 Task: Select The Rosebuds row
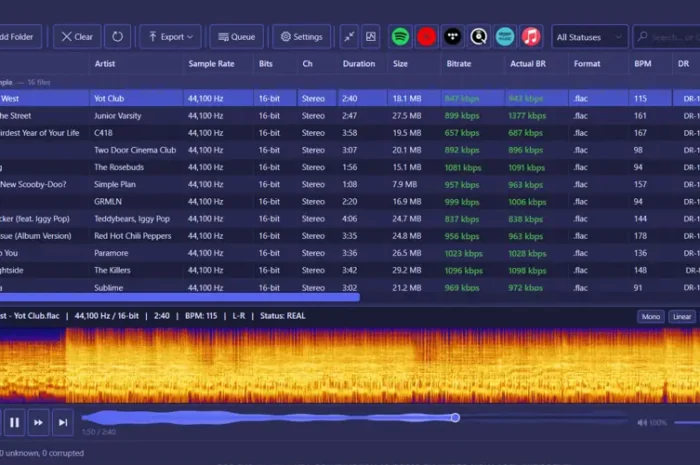tap(350, 167)
